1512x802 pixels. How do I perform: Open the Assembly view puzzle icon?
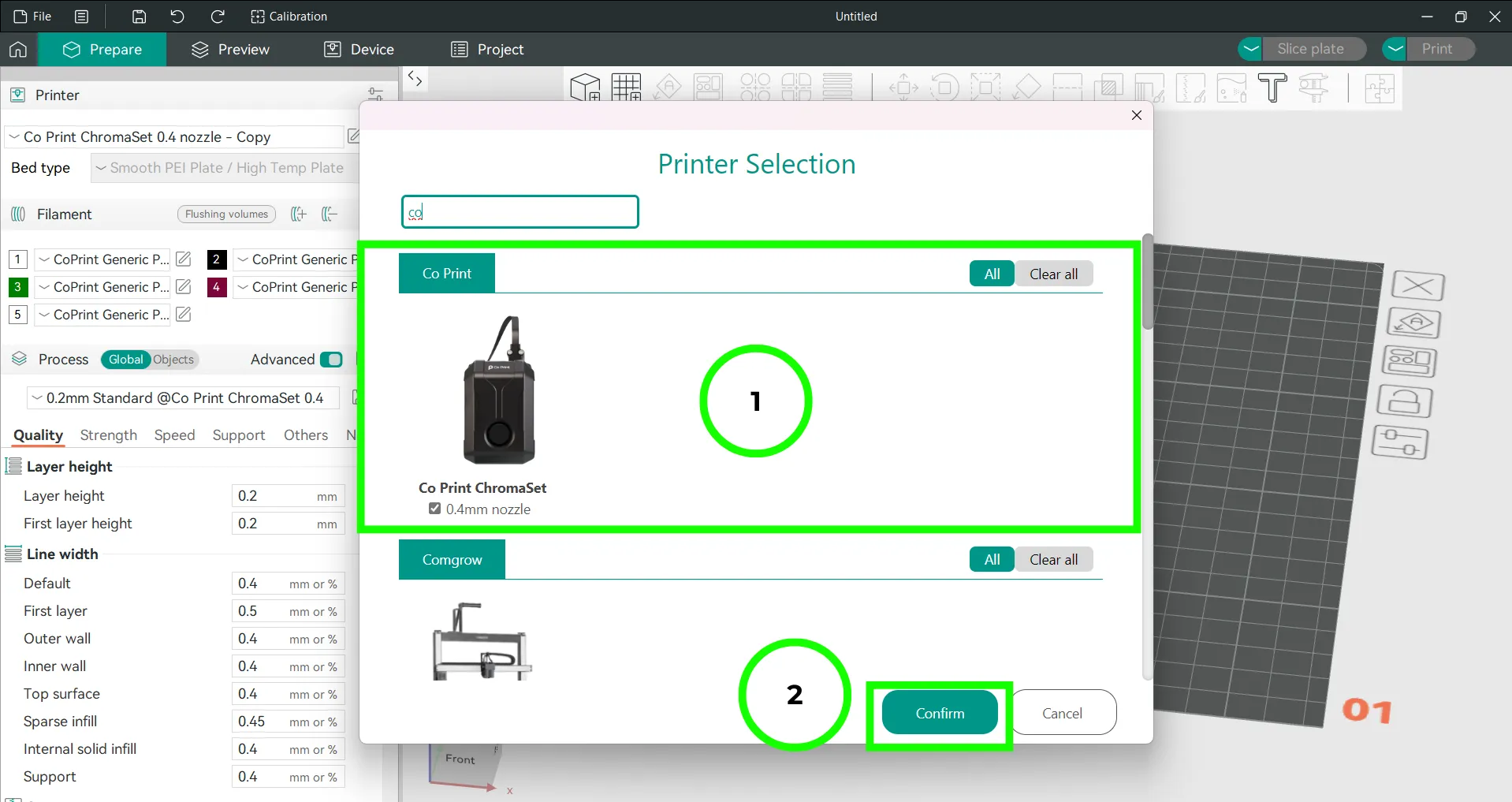coord(1380,87)
